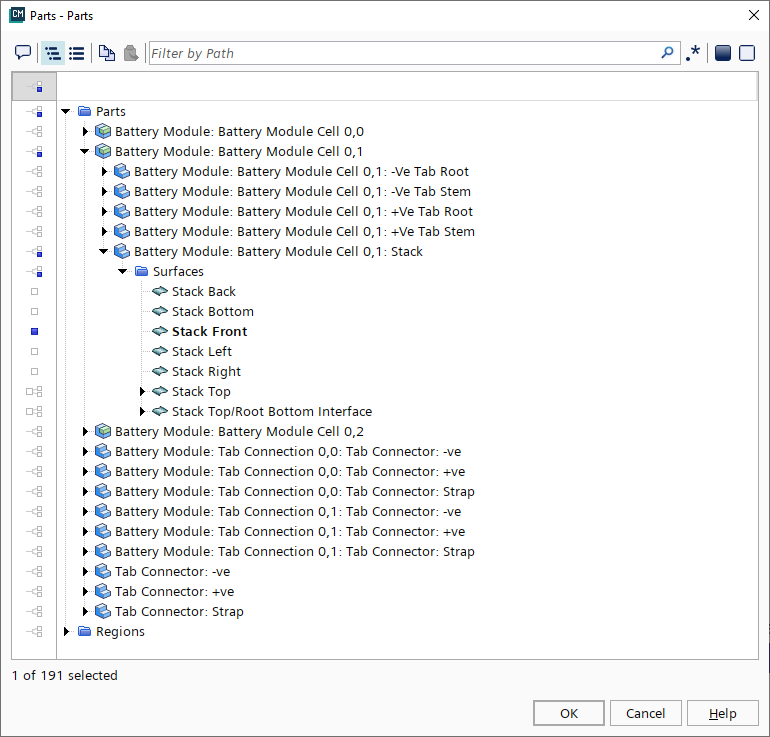This screenshot has width=770, height=737.
Task: Click the filled square select-all icon
Action: pos(722,53)
